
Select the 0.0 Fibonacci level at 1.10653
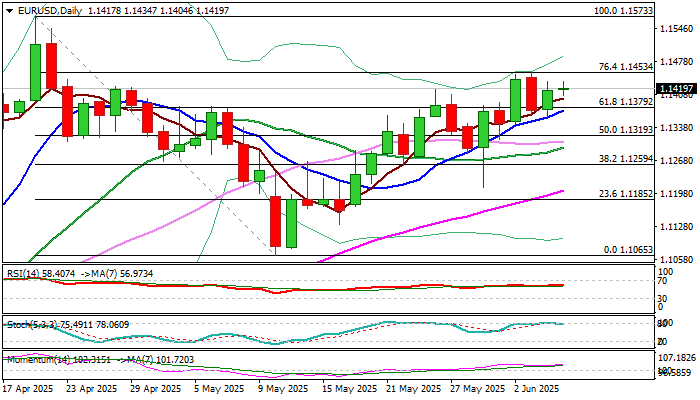pyautogui.click(x=628, y=250)
